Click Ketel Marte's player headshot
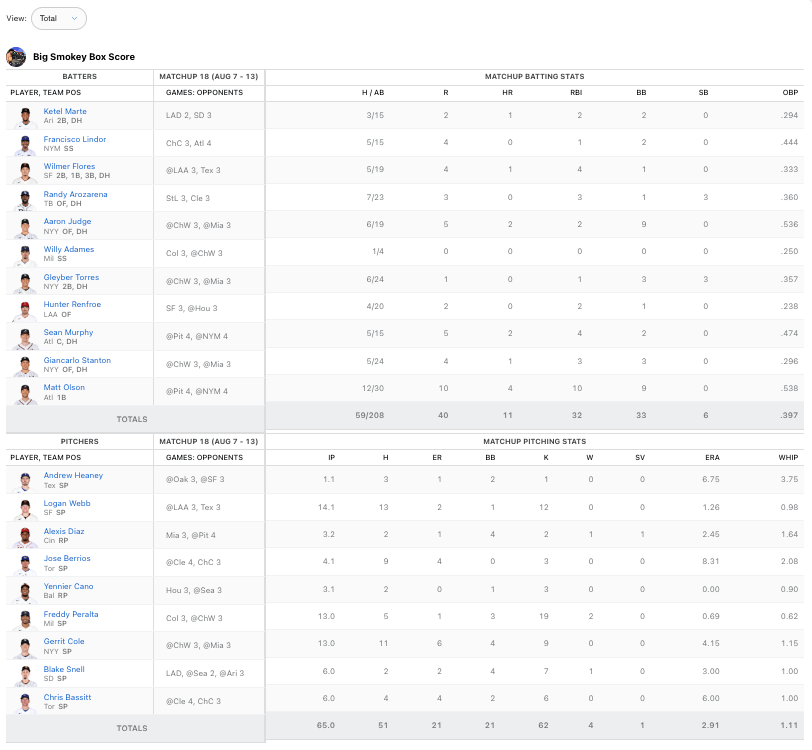 pyautogui.click(x=24, y=116)
